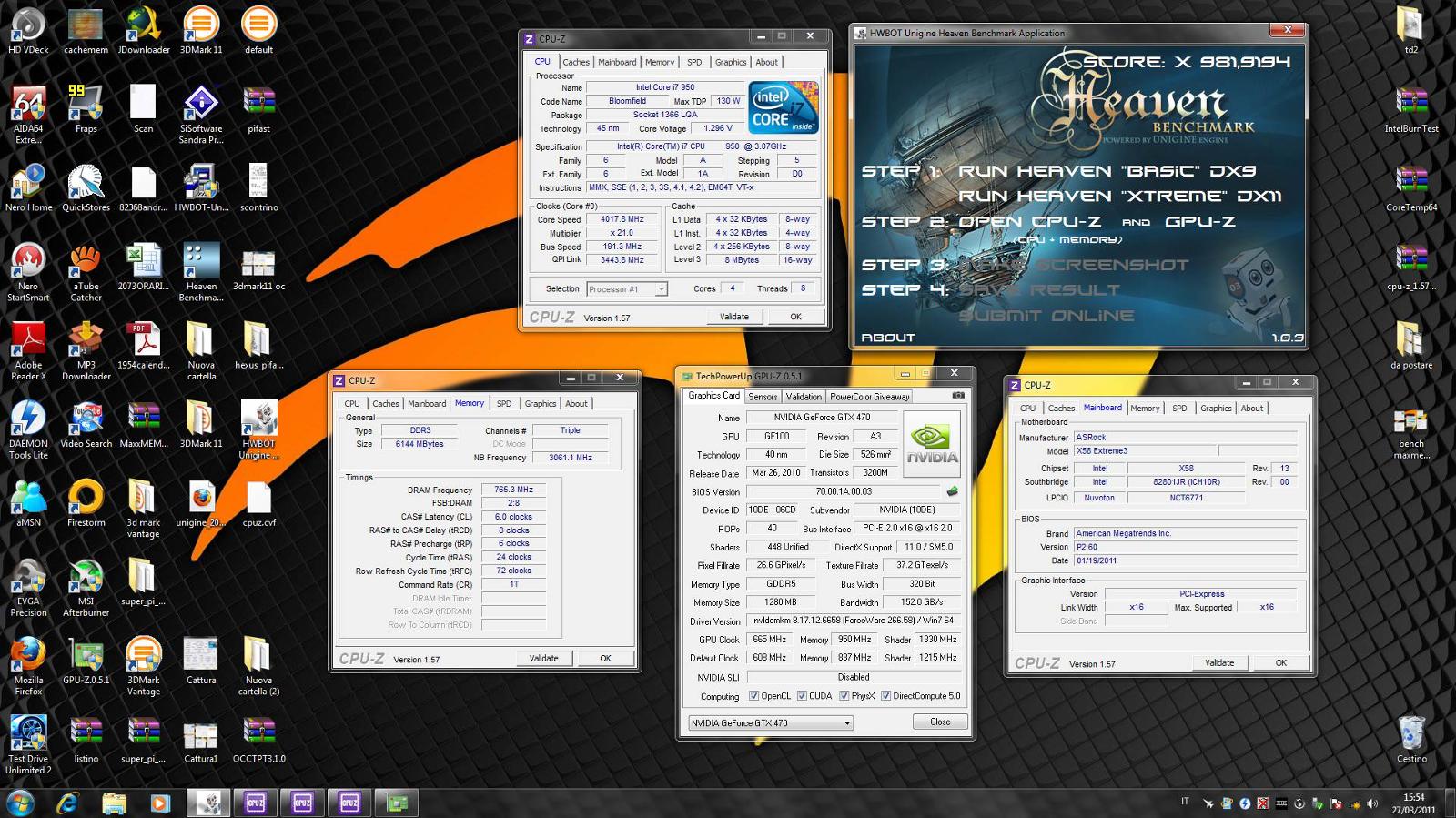Viewport: 1456px width, 818px height.
Task: Click the ASRock Manufacturer field
Action: tap(1186, 437)
